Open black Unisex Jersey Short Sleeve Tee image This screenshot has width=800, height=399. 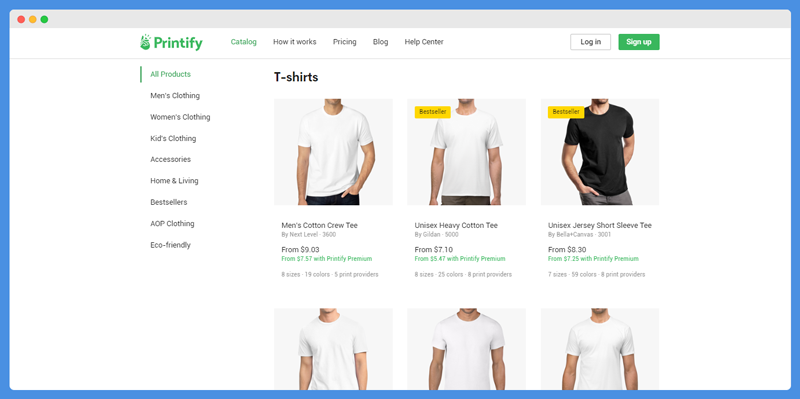[600, 152]
